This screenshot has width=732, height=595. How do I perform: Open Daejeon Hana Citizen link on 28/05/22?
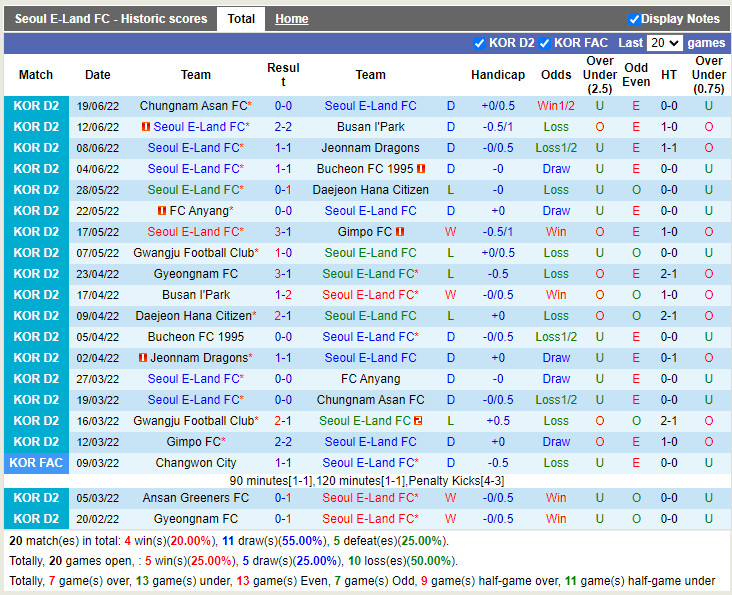click(x=370, y=190)
